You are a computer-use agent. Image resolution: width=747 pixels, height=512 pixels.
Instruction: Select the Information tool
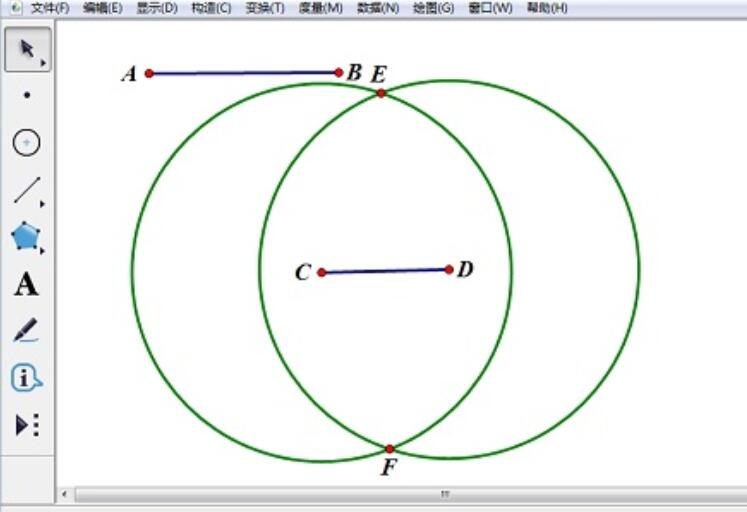[x=26, y=378]
